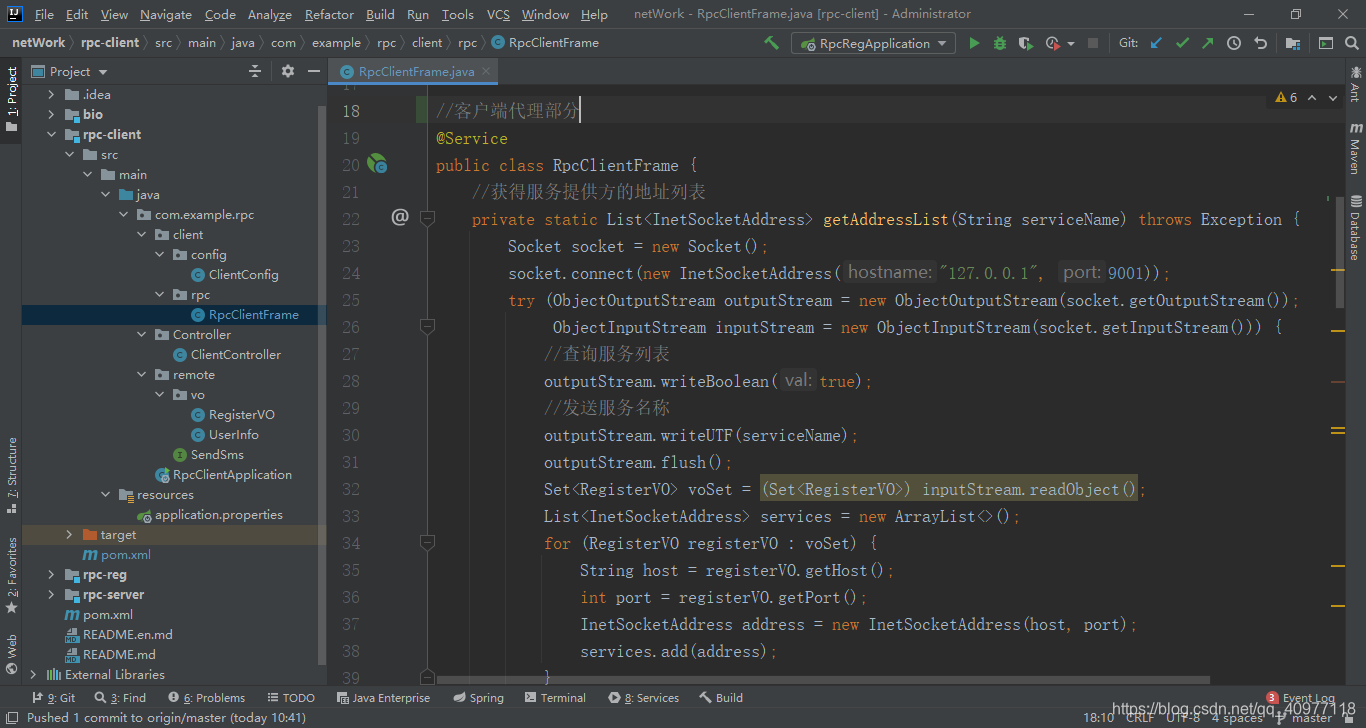Open the File menu
Image resolution: width=1366 pixels, height=728 pixels.
(44, 14)
